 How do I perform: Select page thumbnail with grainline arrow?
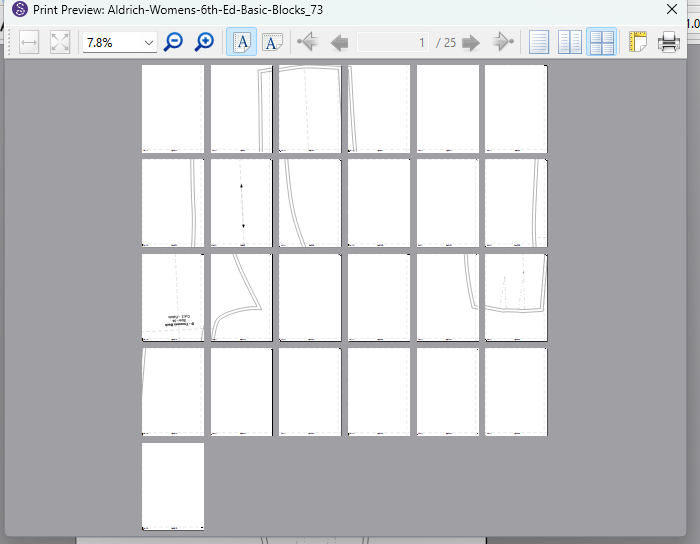tap(242, 203)
